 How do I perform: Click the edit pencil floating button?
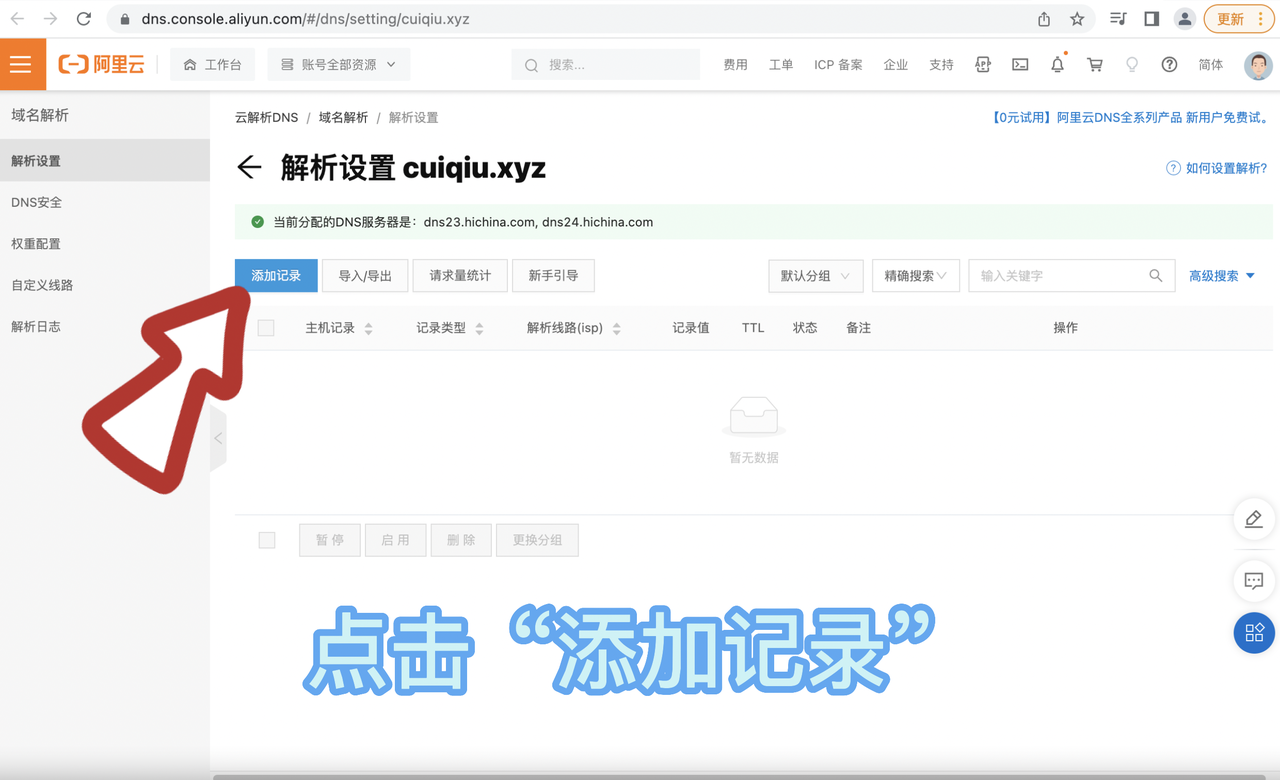click(1254, 519)
